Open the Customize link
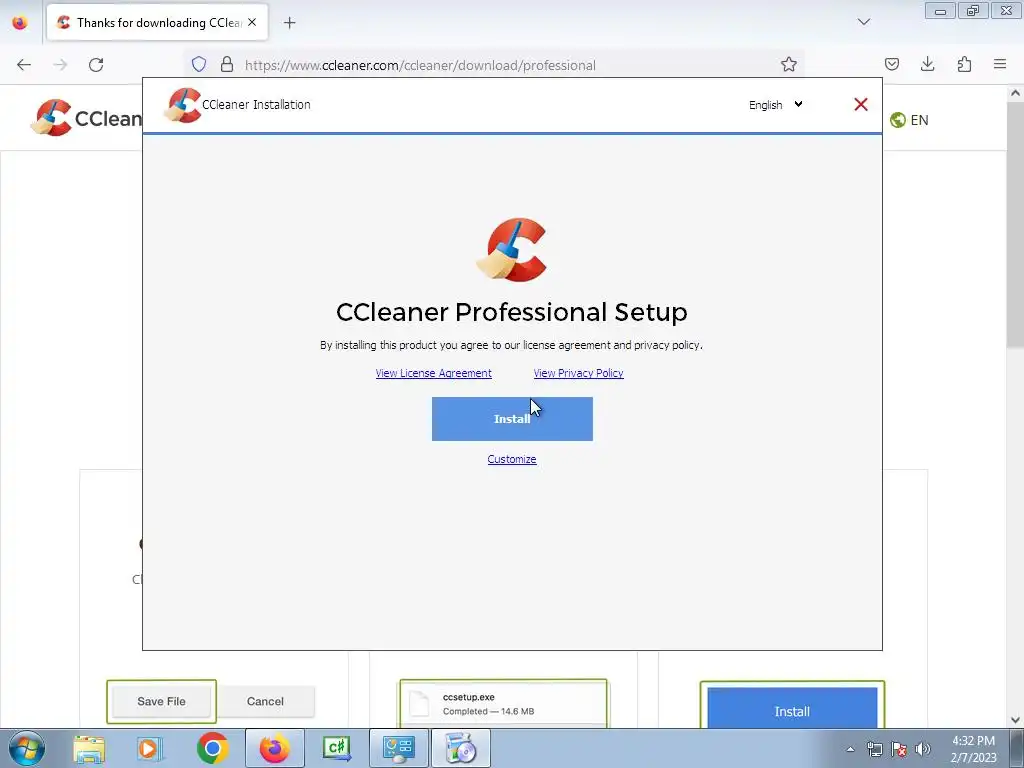The width and height of the screenshot is (1024, 768). click(512, 459)
